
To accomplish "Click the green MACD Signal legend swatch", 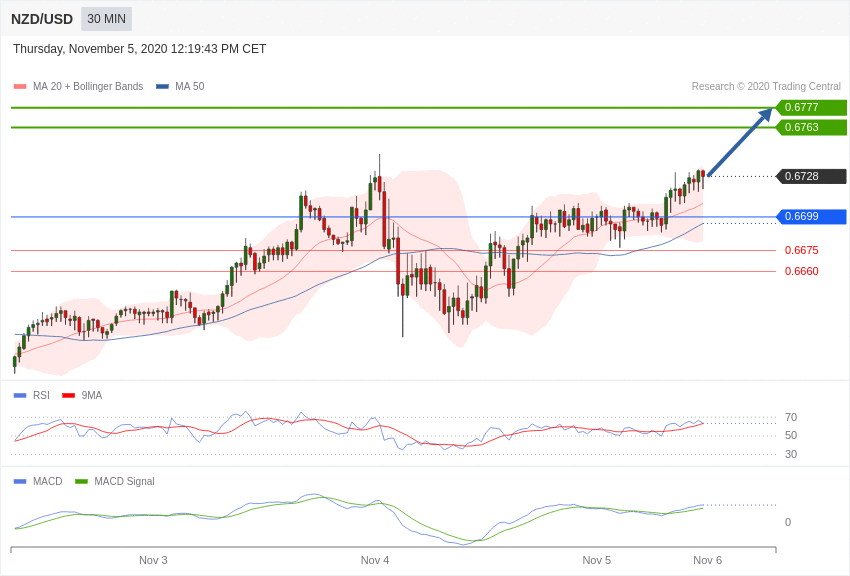I will pos(81,481).
